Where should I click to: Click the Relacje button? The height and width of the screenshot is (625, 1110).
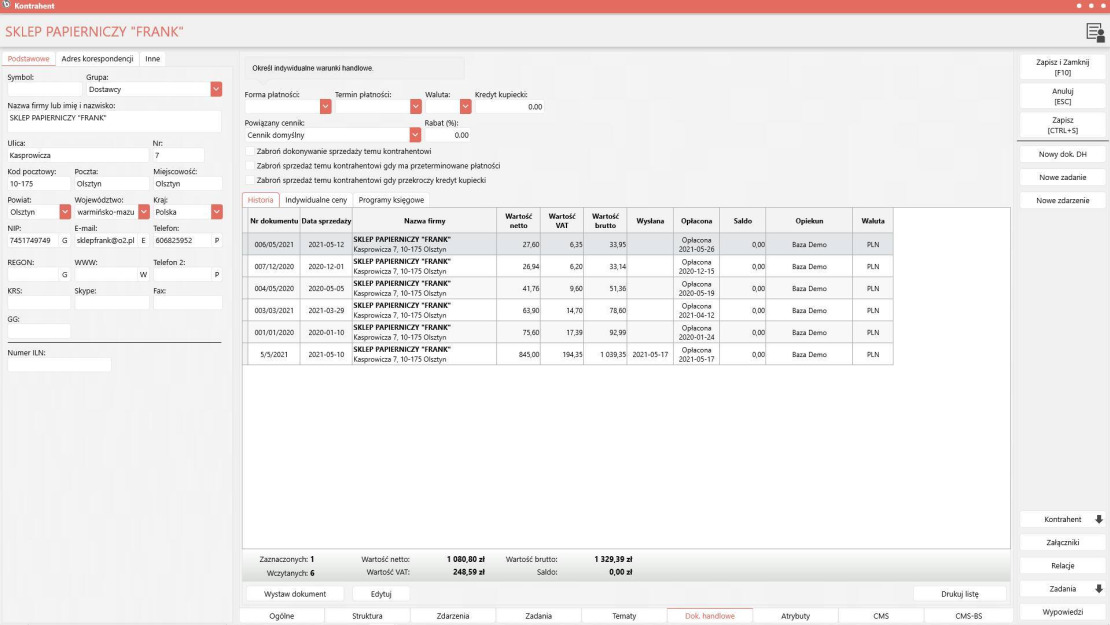(x=1063, y=566)
